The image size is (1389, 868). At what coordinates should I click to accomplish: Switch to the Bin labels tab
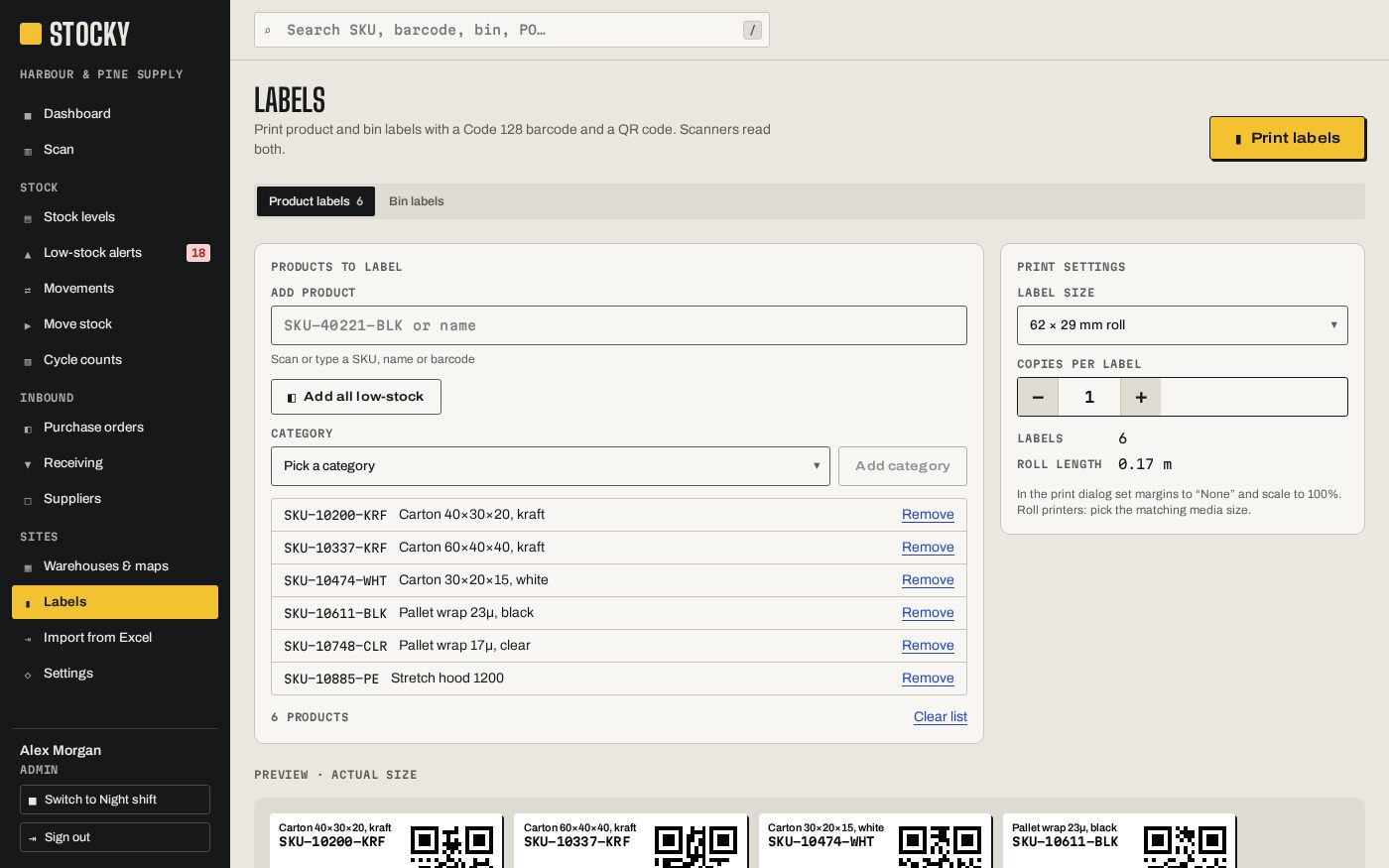[417, 201]
